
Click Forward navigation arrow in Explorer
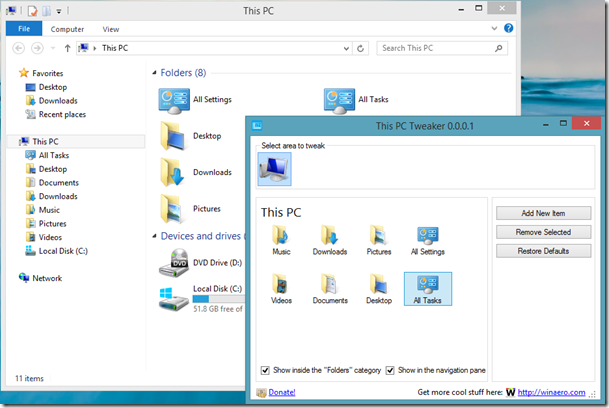pos(37,48)
